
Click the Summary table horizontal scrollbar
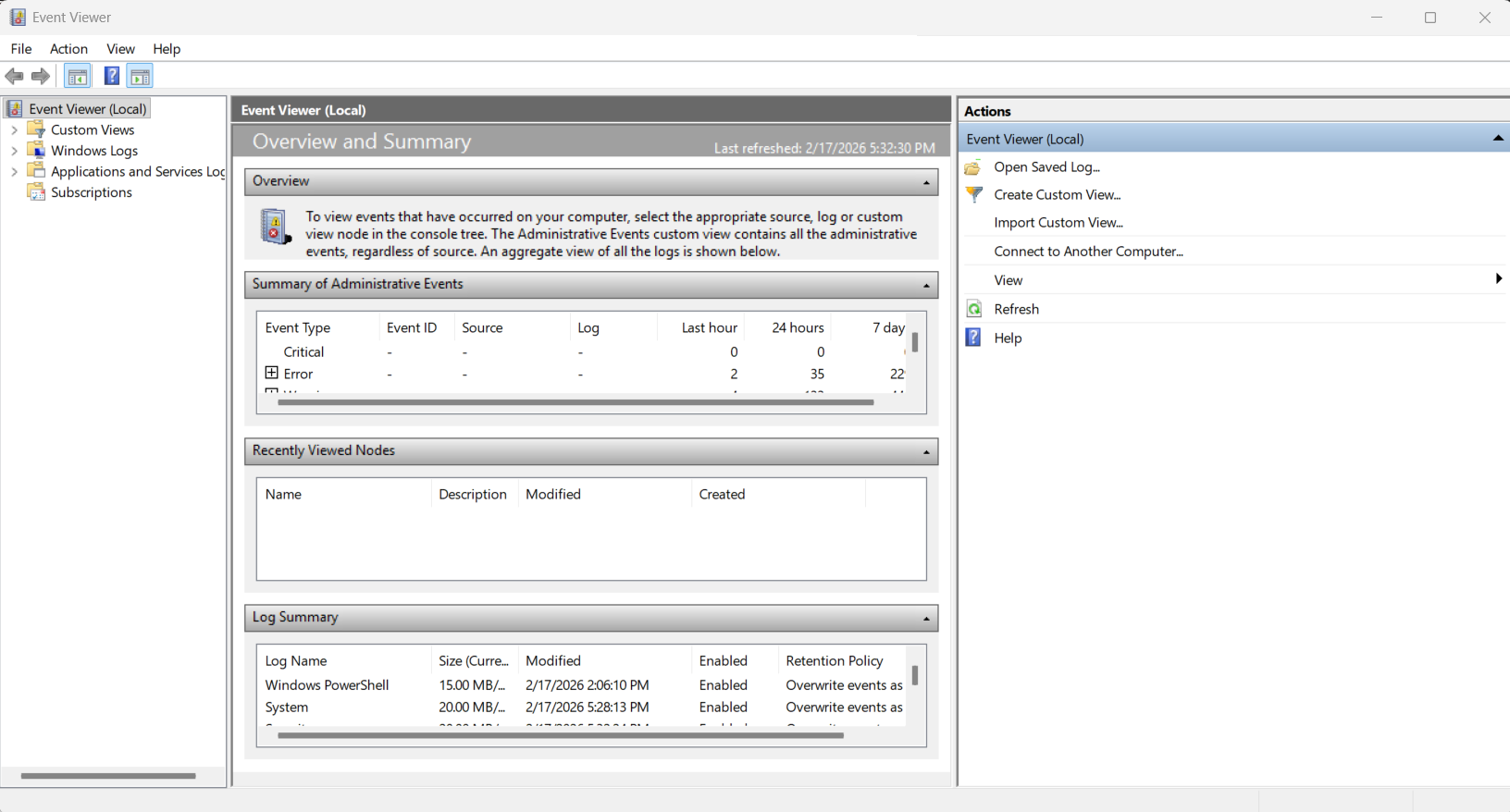576,402
